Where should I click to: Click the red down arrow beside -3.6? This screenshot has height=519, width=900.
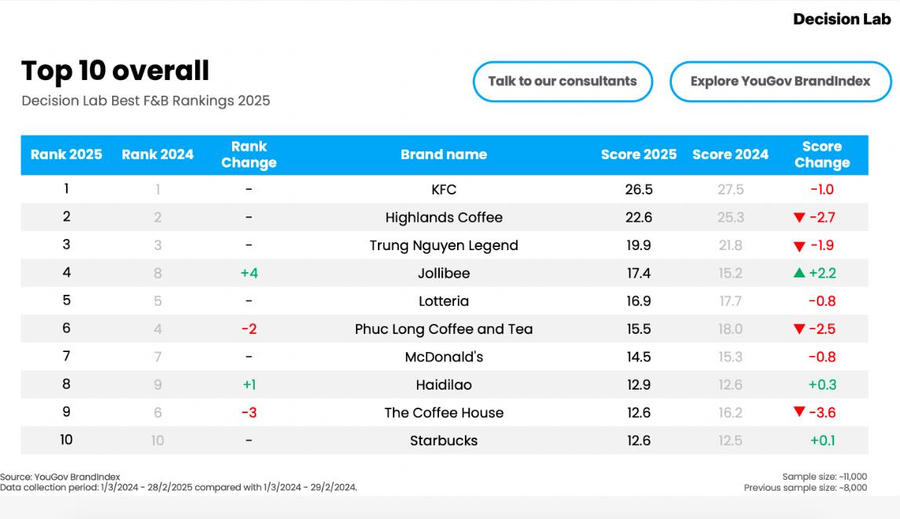799,413
